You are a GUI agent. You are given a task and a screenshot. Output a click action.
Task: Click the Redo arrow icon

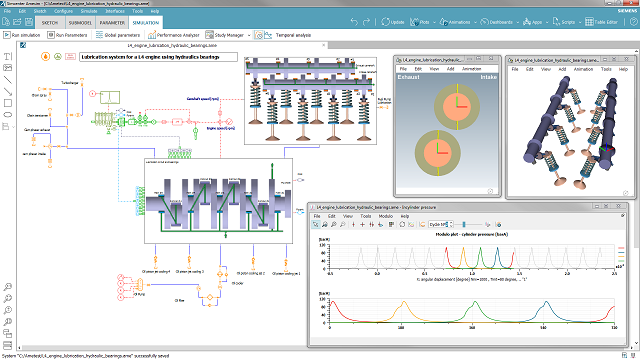(x=367, y=22)
